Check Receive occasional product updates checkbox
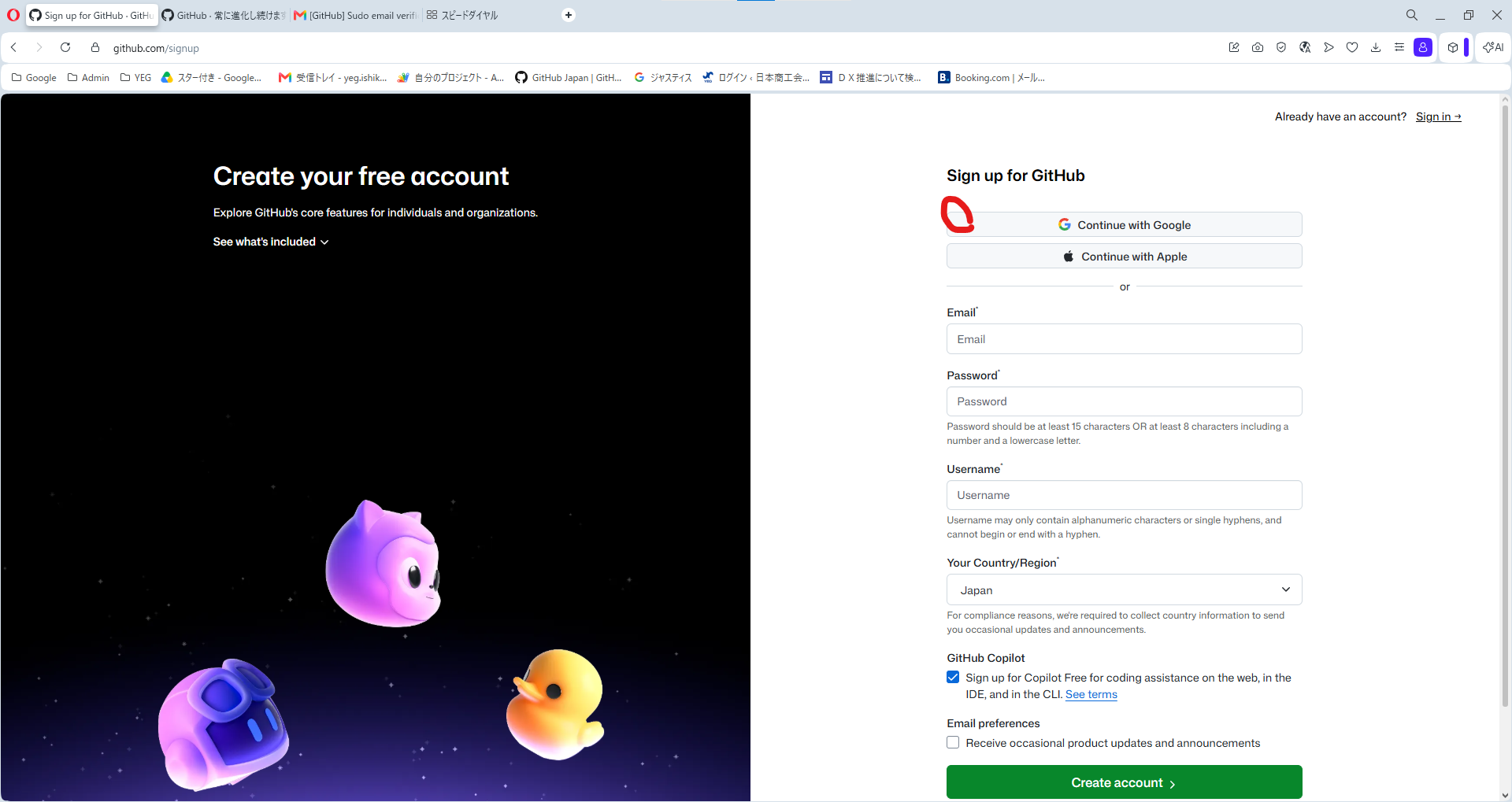This screenshot has width=1512, height=802. pyautogui.click(x=953, y=742)
